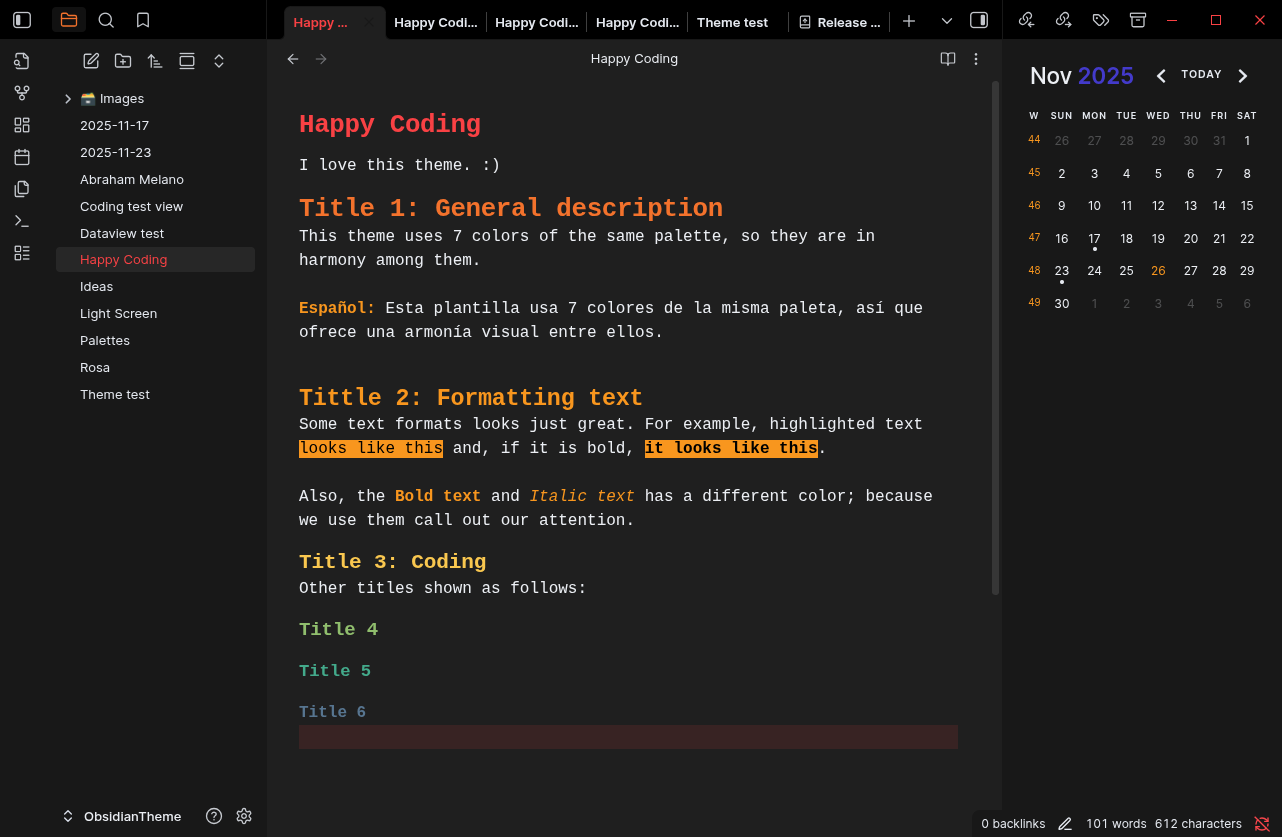This screenshot has height=837, width=1282.
Task: Open backlinks tab in right sidebar
Action: (1026, 20)
